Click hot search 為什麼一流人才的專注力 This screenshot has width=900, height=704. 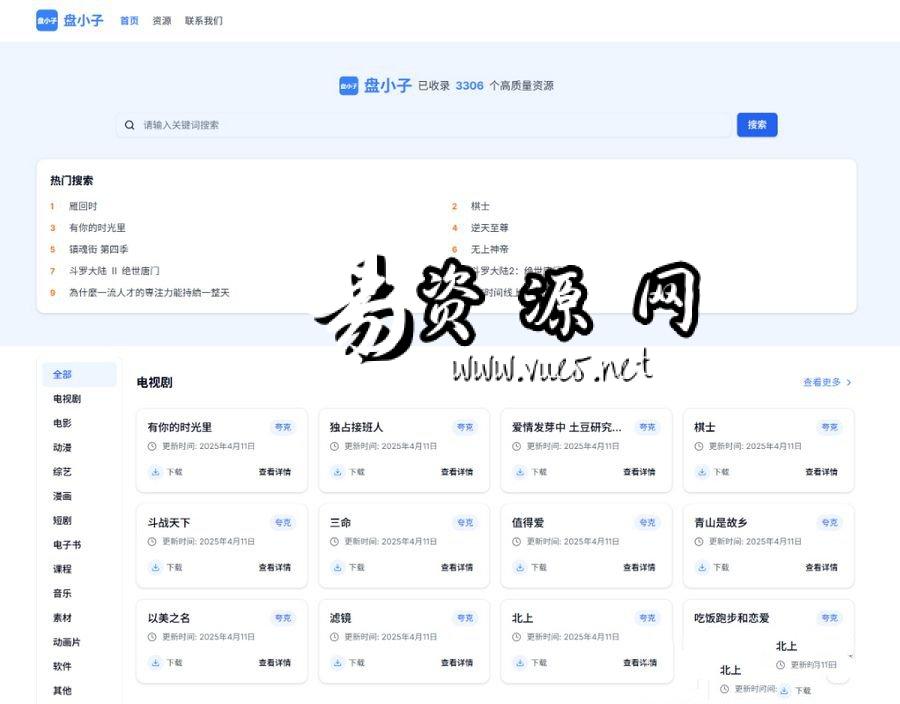[x=149, y=293]
